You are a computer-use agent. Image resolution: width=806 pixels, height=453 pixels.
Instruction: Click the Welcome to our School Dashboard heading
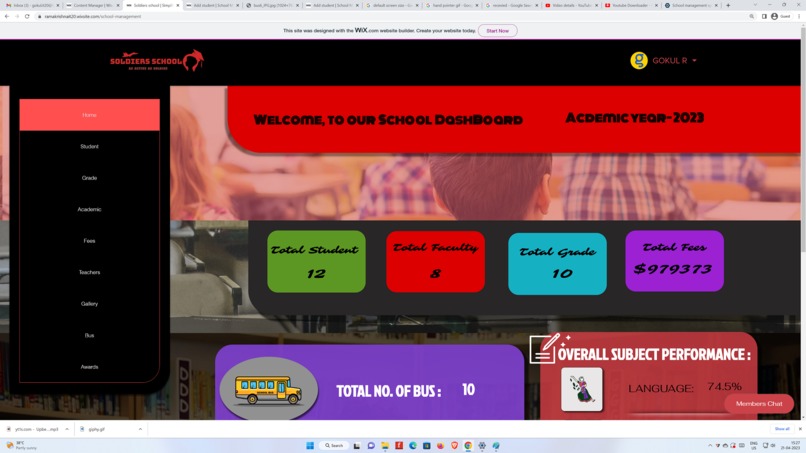click(388, 120)
